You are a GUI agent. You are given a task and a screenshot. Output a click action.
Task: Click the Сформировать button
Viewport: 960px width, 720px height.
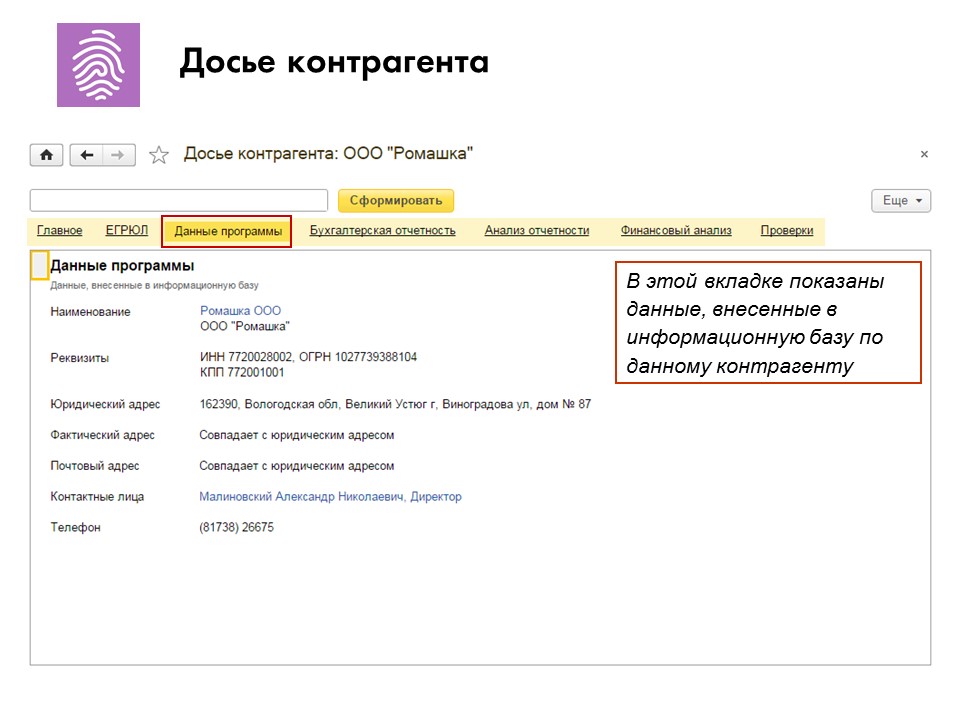pyautogui.click(x=396, y=201)
